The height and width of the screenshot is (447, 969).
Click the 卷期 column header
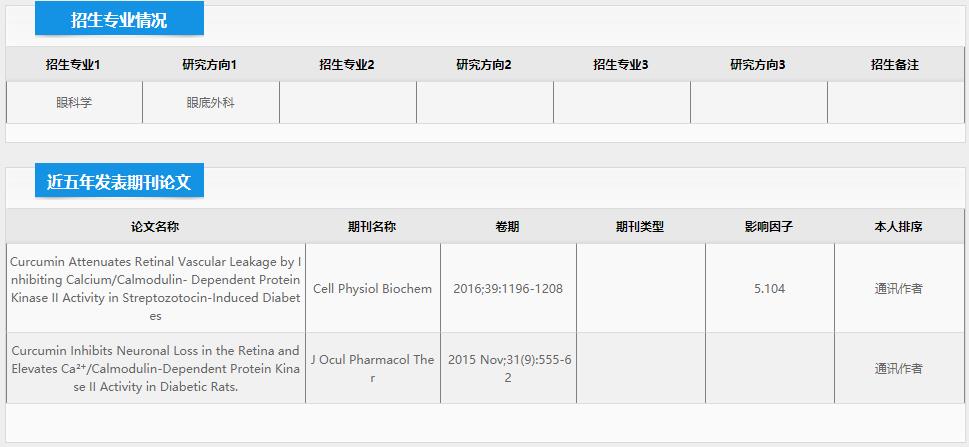point(507,227)
